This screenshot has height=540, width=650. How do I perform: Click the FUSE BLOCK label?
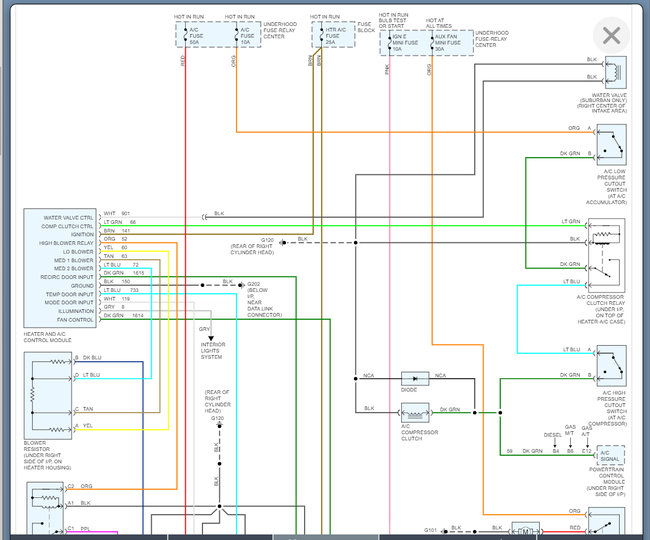[x=366, y=27]
